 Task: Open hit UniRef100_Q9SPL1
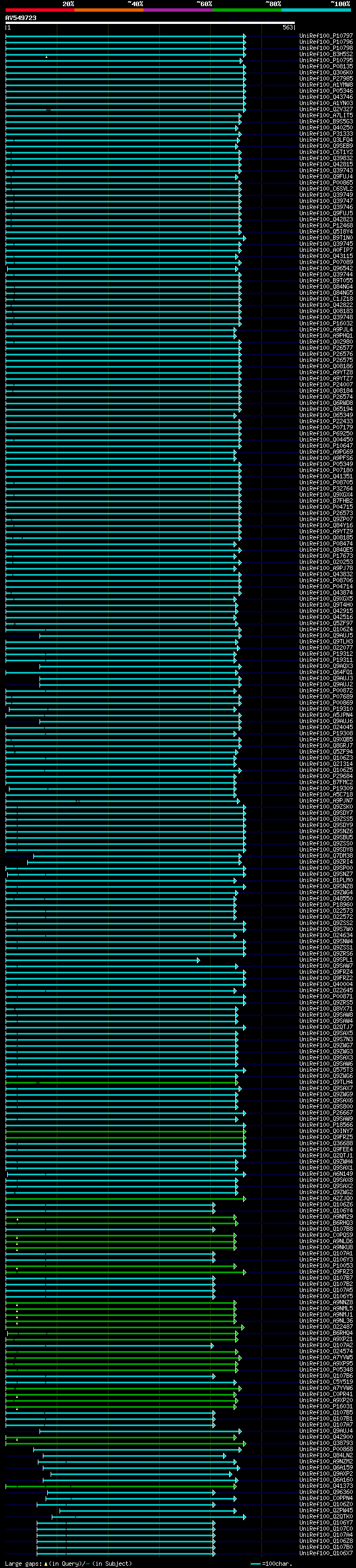click(325, 959)
